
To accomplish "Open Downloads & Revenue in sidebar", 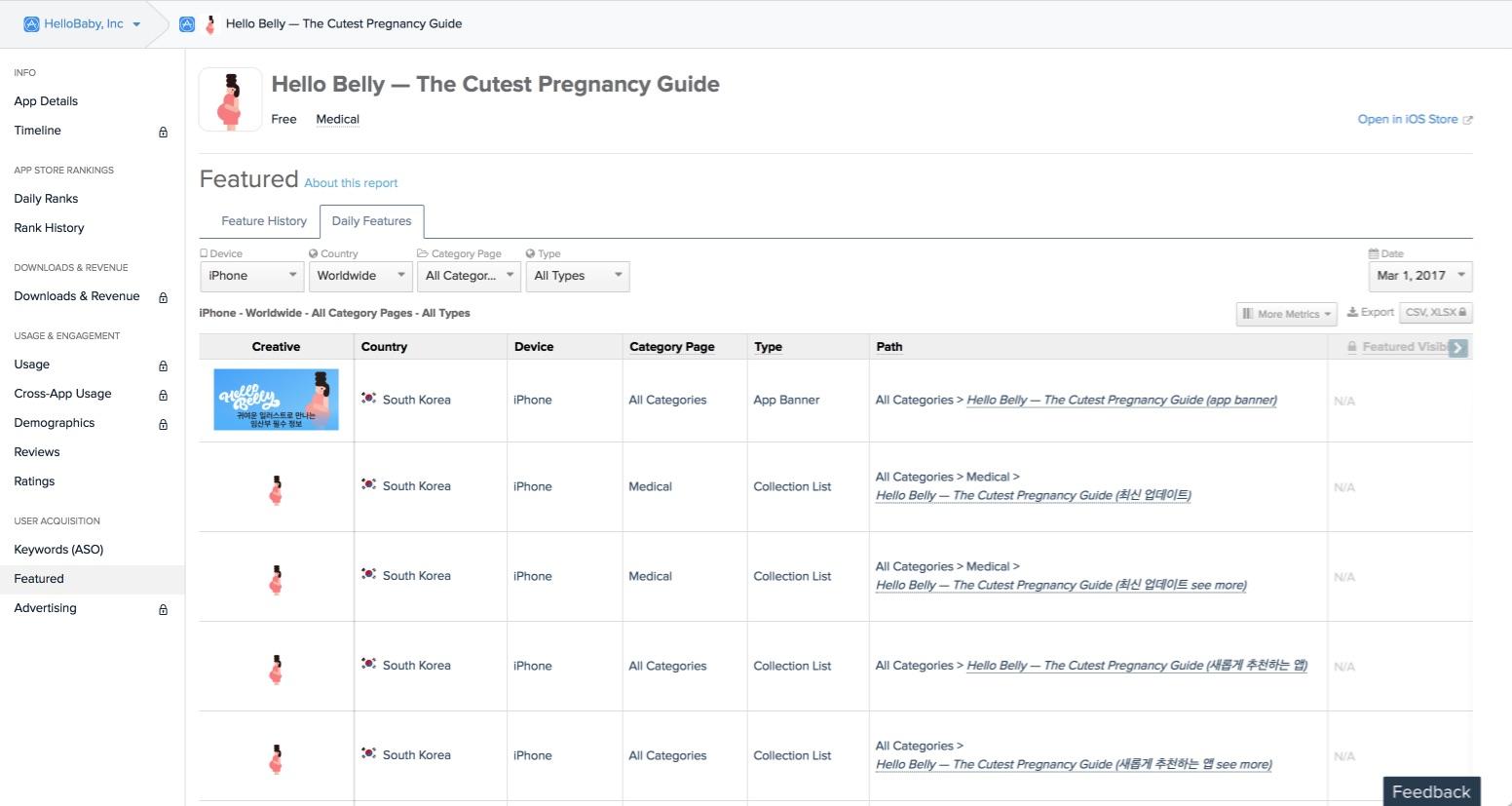I will (77, 296).
